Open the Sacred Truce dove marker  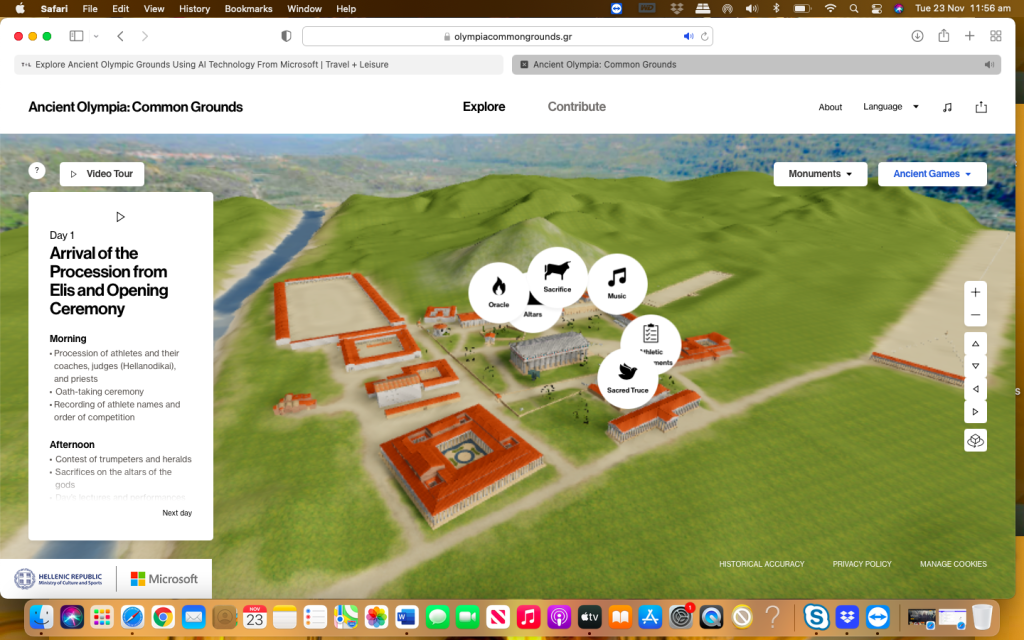pos(628,378)
